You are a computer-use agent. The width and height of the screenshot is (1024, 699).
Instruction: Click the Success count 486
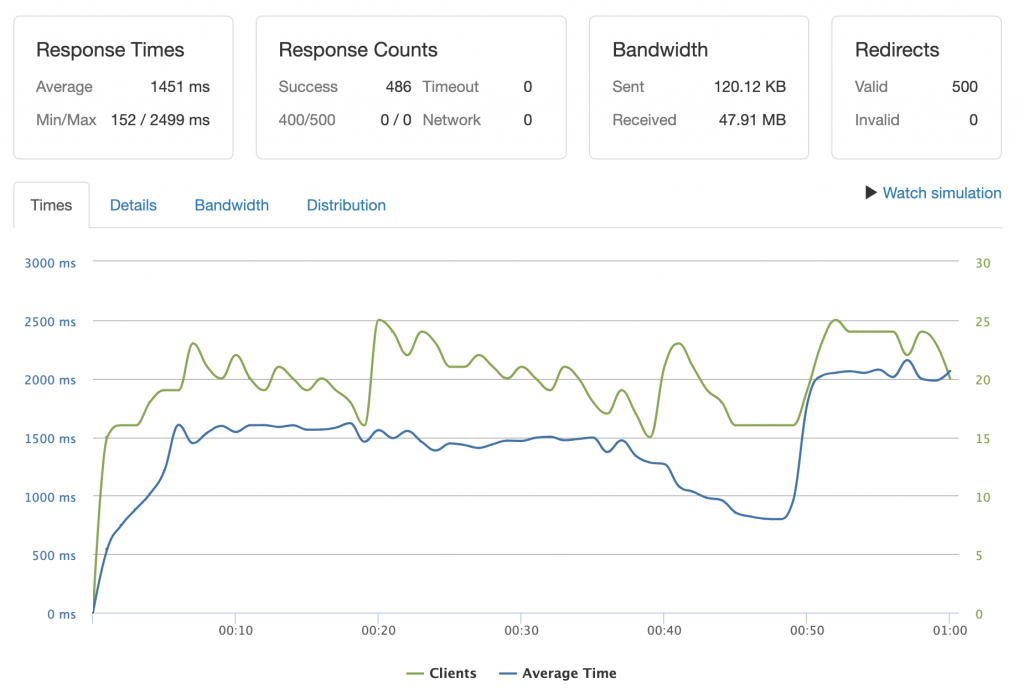398,87
